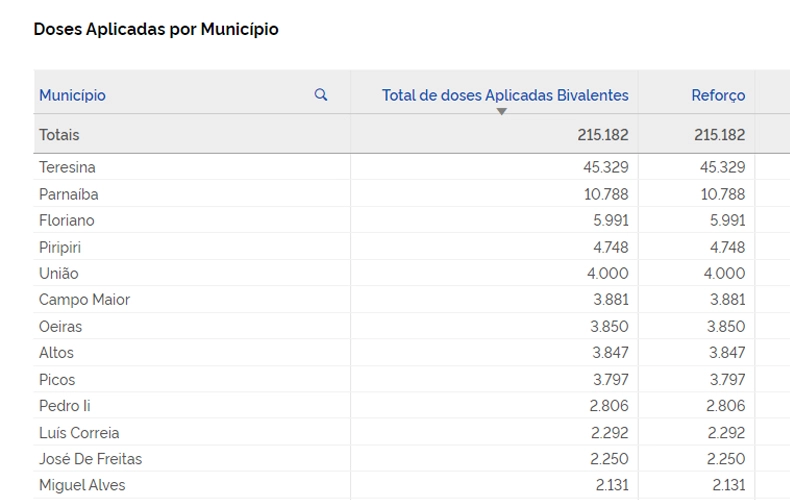Click the Totais row label
Screen dimensions: 790x500
[x=59, y=135]
